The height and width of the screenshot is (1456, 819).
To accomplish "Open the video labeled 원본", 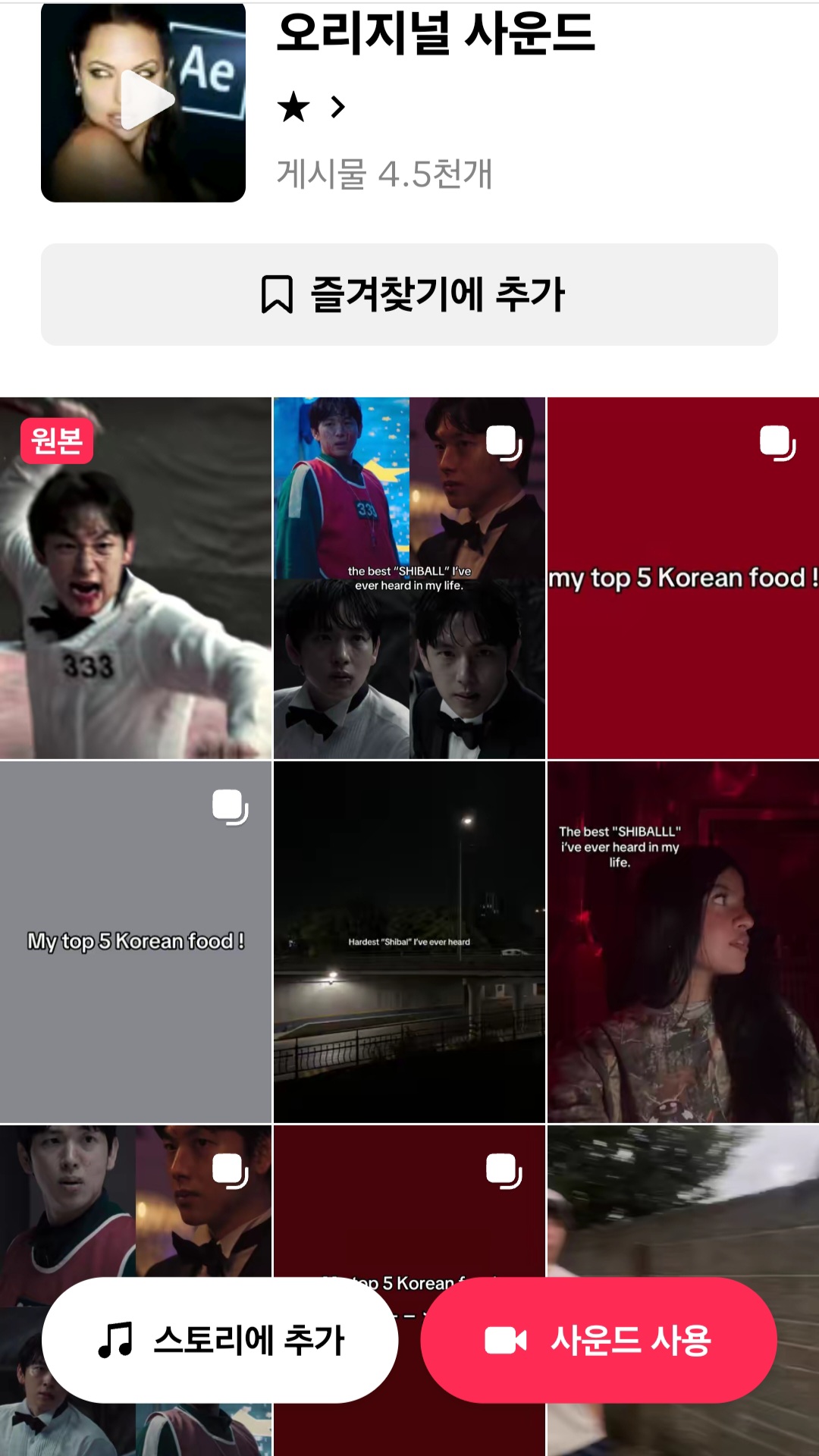I will pyautogui.click(x=136, y=607).
